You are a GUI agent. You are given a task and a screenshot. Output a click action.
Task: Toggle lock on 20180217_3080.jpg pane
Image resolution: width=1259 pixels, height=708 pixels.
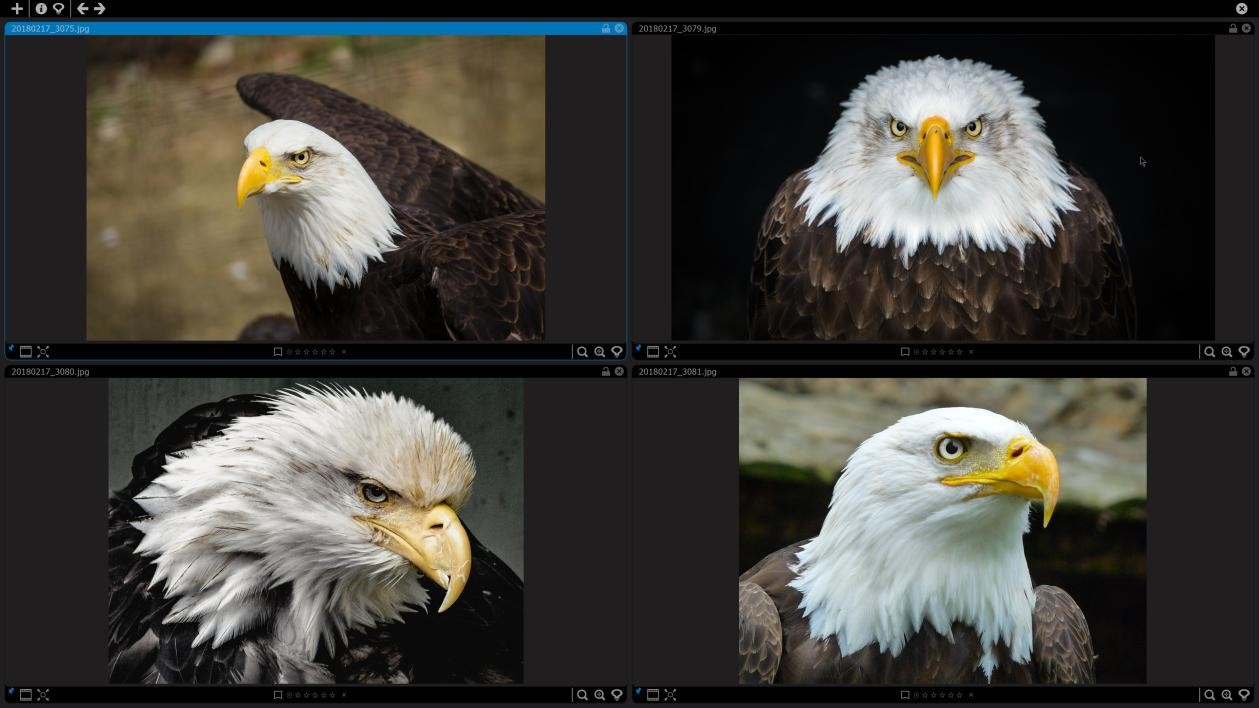[605, 371]
